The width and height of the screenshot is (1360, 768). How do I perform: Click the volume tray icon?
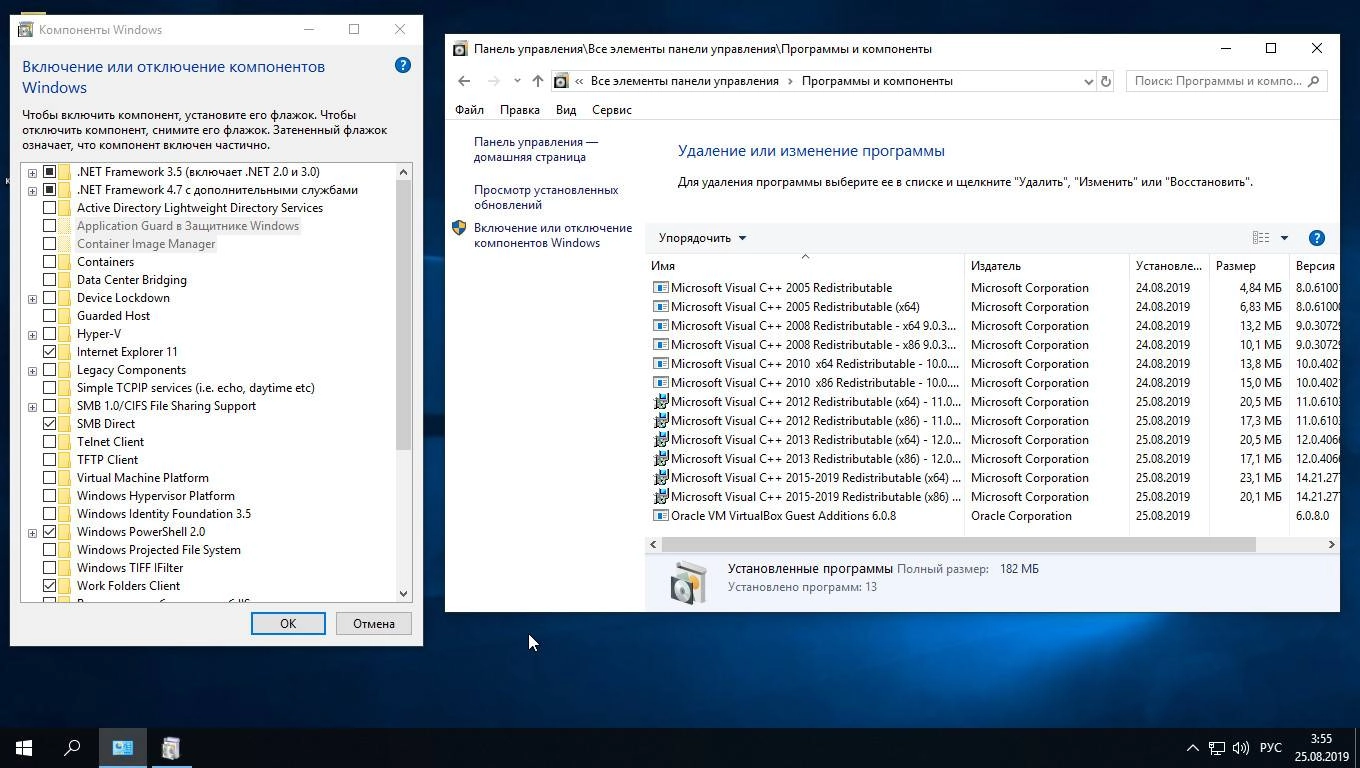click(1241, 748)
